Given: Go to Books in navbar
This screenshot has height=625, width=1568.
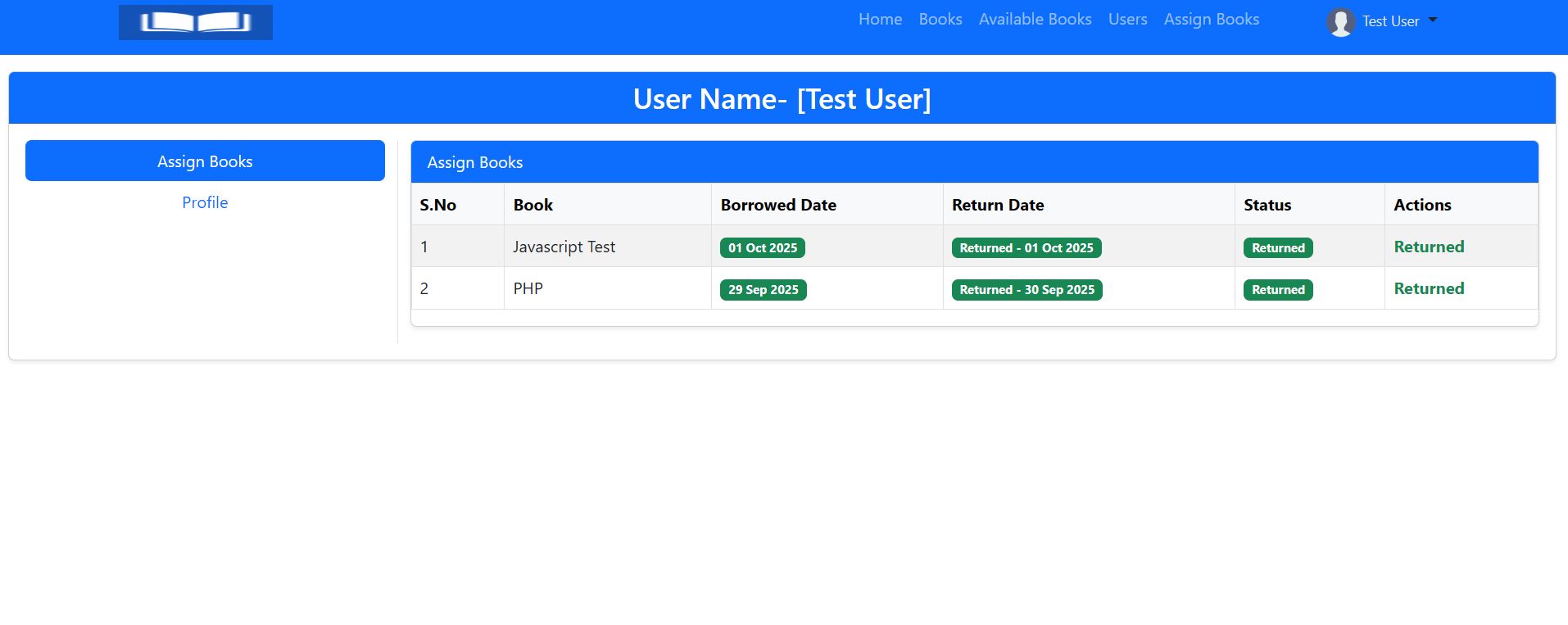Looking at the screenshot, I should click(940, 20).
